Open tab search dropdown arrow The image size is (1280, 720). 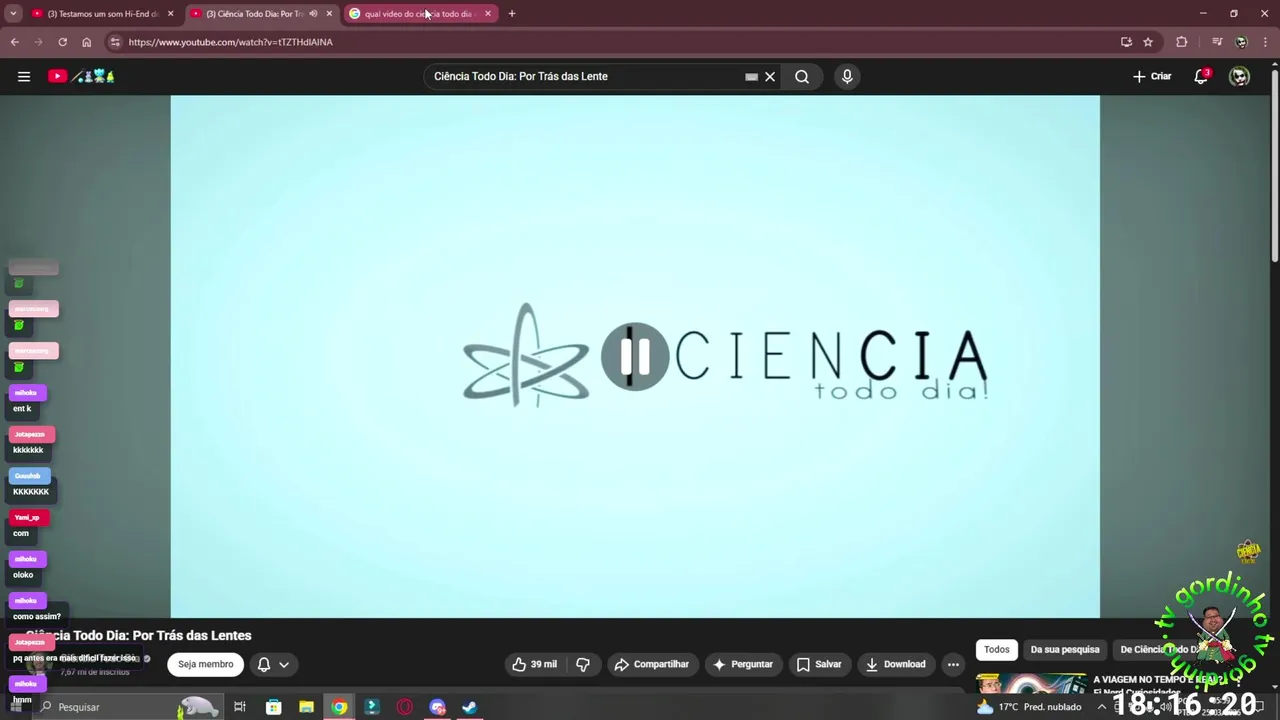[x=13, y=14]
